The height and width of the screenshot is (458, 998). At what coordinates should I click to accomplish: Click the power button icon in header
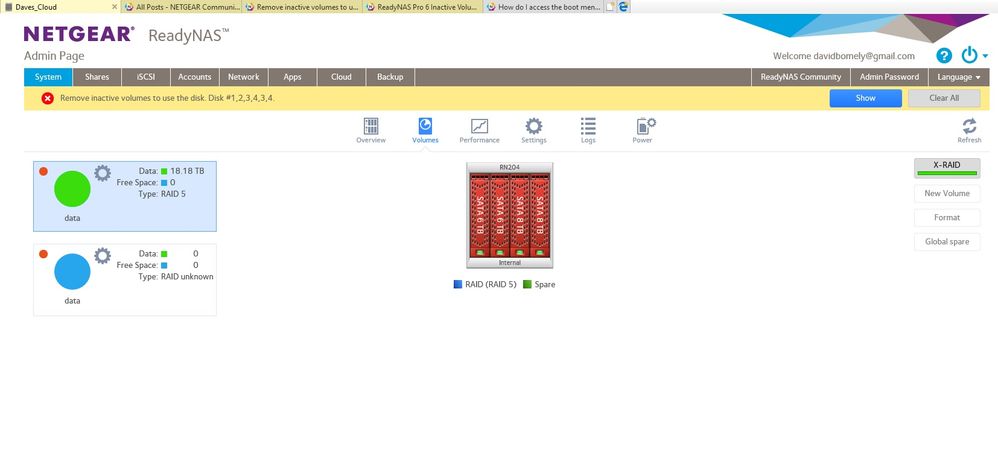tap(969, 55)
